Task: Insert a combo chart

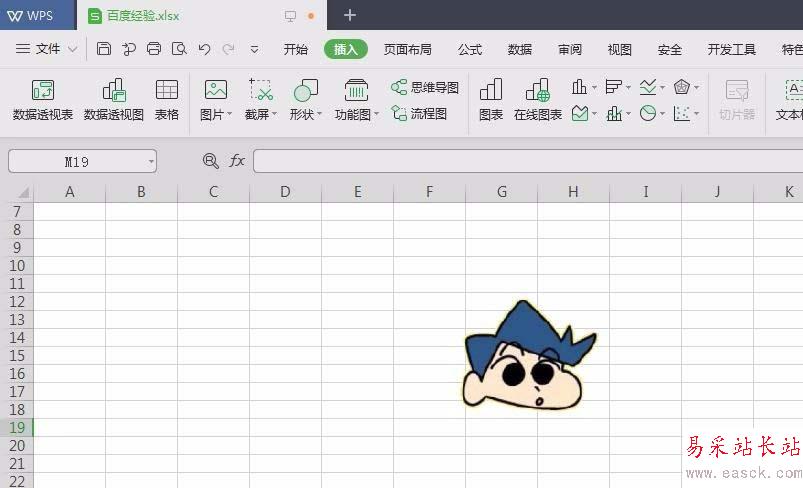Action: pos(614,113)
